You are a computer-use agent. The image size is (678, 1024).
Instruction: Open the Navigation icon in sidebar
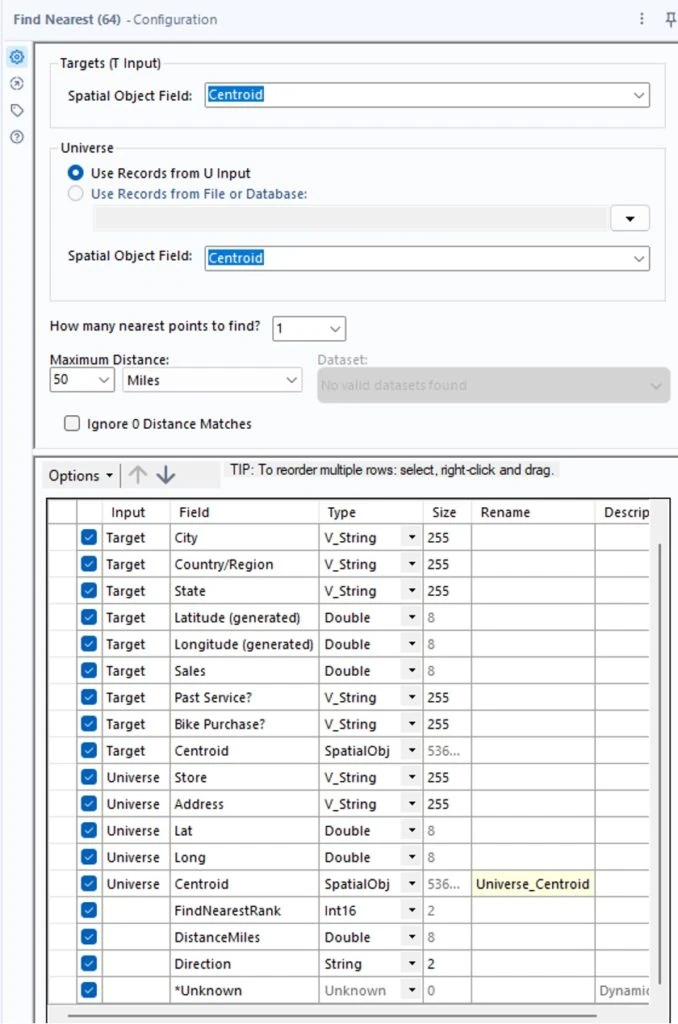click(x=16, y=84)
